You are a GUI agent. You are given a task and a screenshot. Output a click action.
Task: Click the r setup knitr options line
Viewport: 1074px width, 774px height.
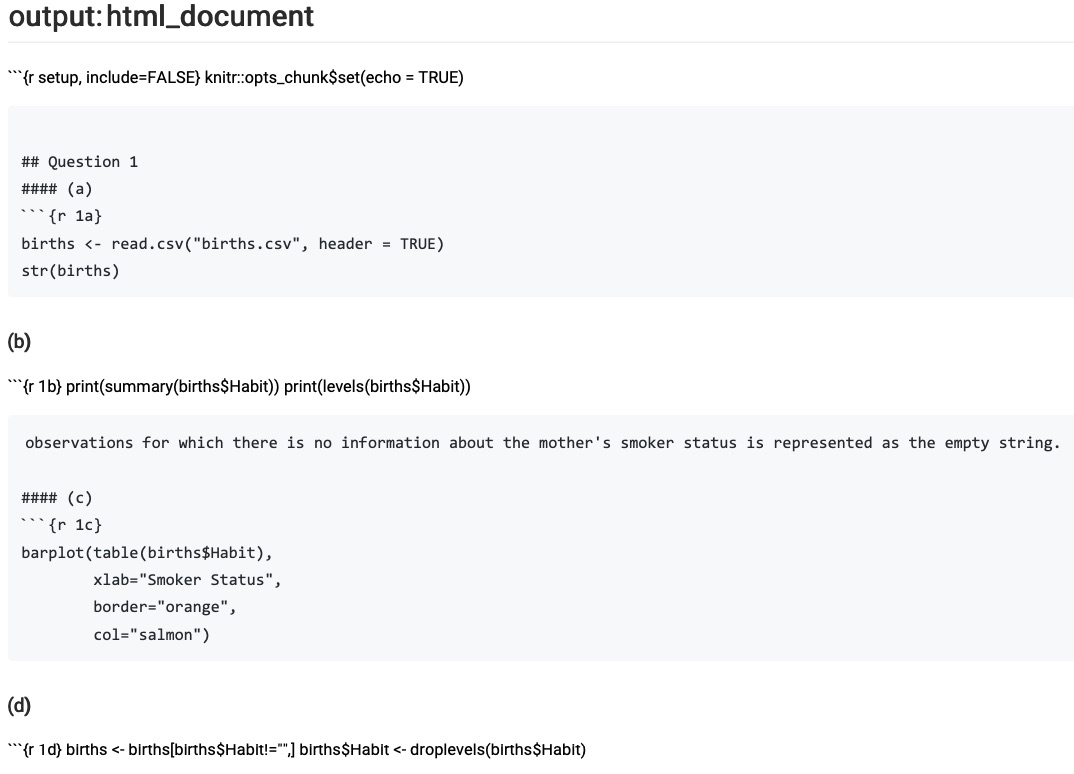[235, 78]
